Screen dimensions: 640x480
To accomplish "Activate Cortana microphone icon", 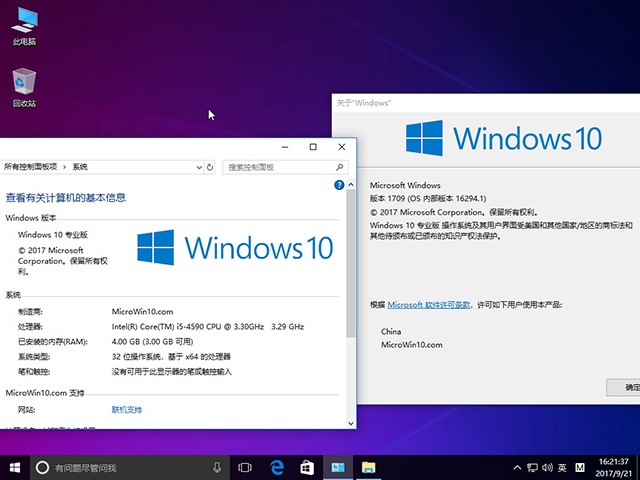I will (217, 467).
